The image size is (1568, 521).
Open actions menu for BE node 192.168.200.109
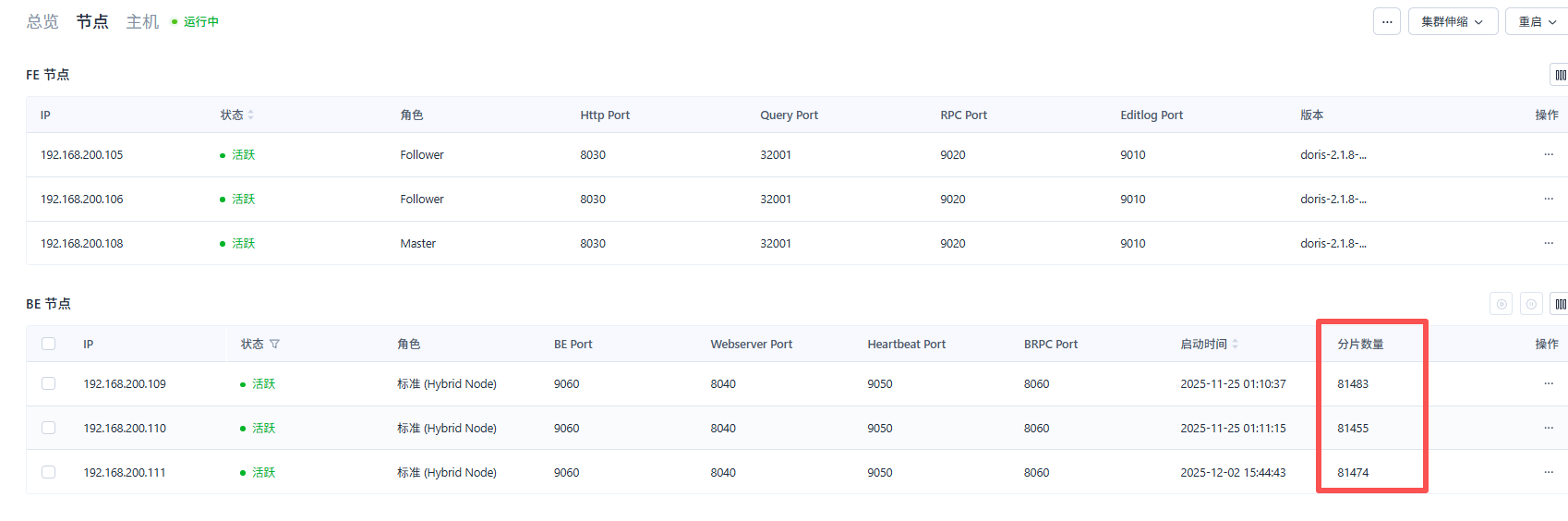[1549, 383]
